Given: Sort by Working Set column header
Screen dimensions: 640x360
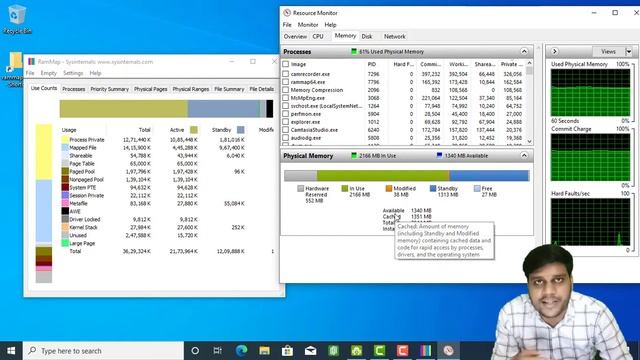Looking at the screenshot, I should tap(458, 64).
